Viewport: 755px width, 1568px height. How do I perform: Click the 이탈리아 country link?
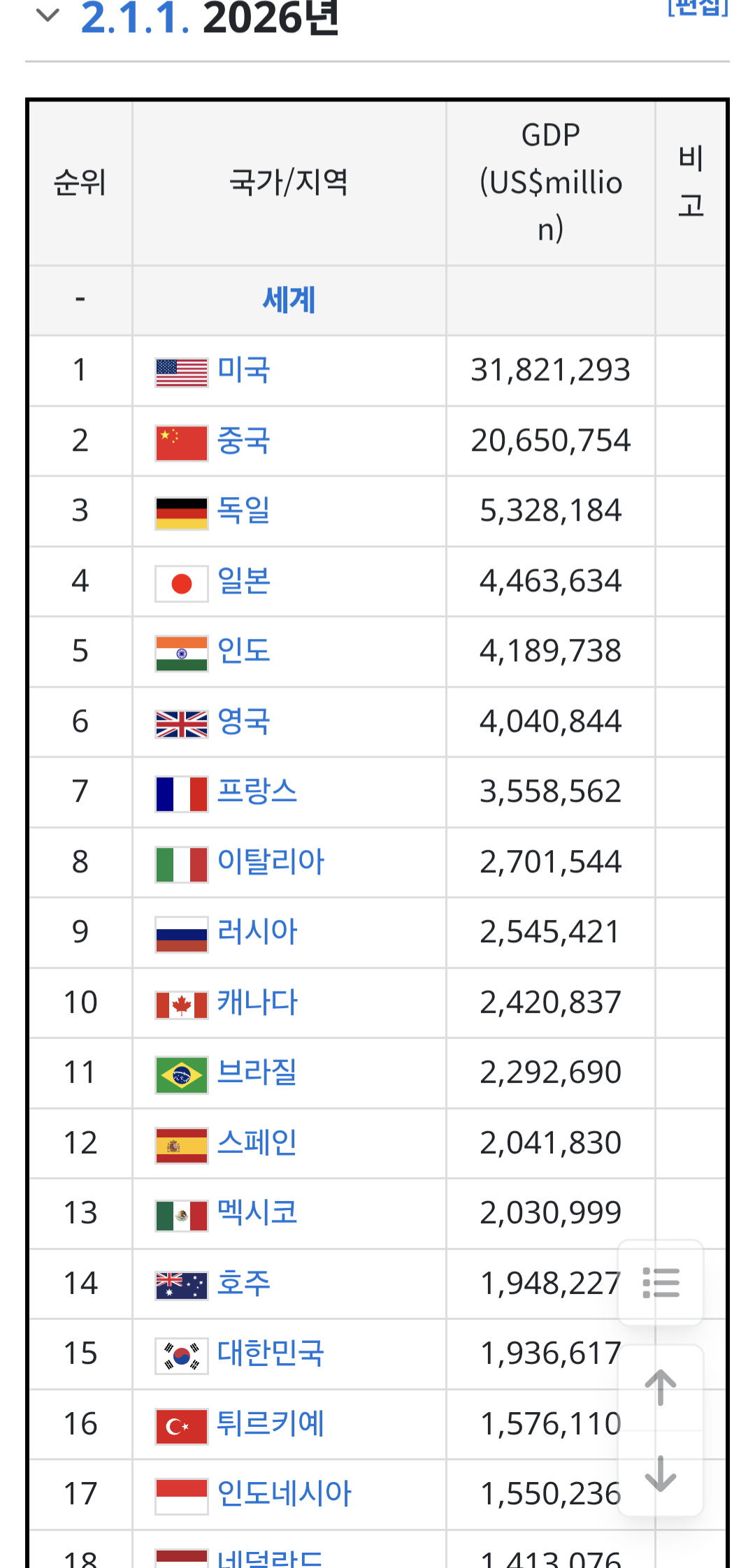pyautogui.click(x=271, y=861)
